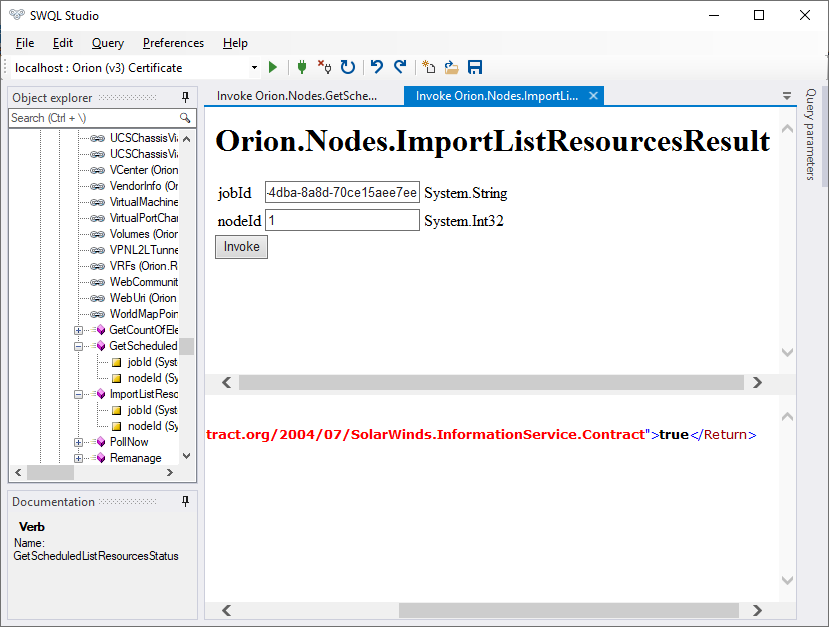Select WebCommunit entity in tree
The height and width of the screenshot is (627, 829).
click(143, 282)
